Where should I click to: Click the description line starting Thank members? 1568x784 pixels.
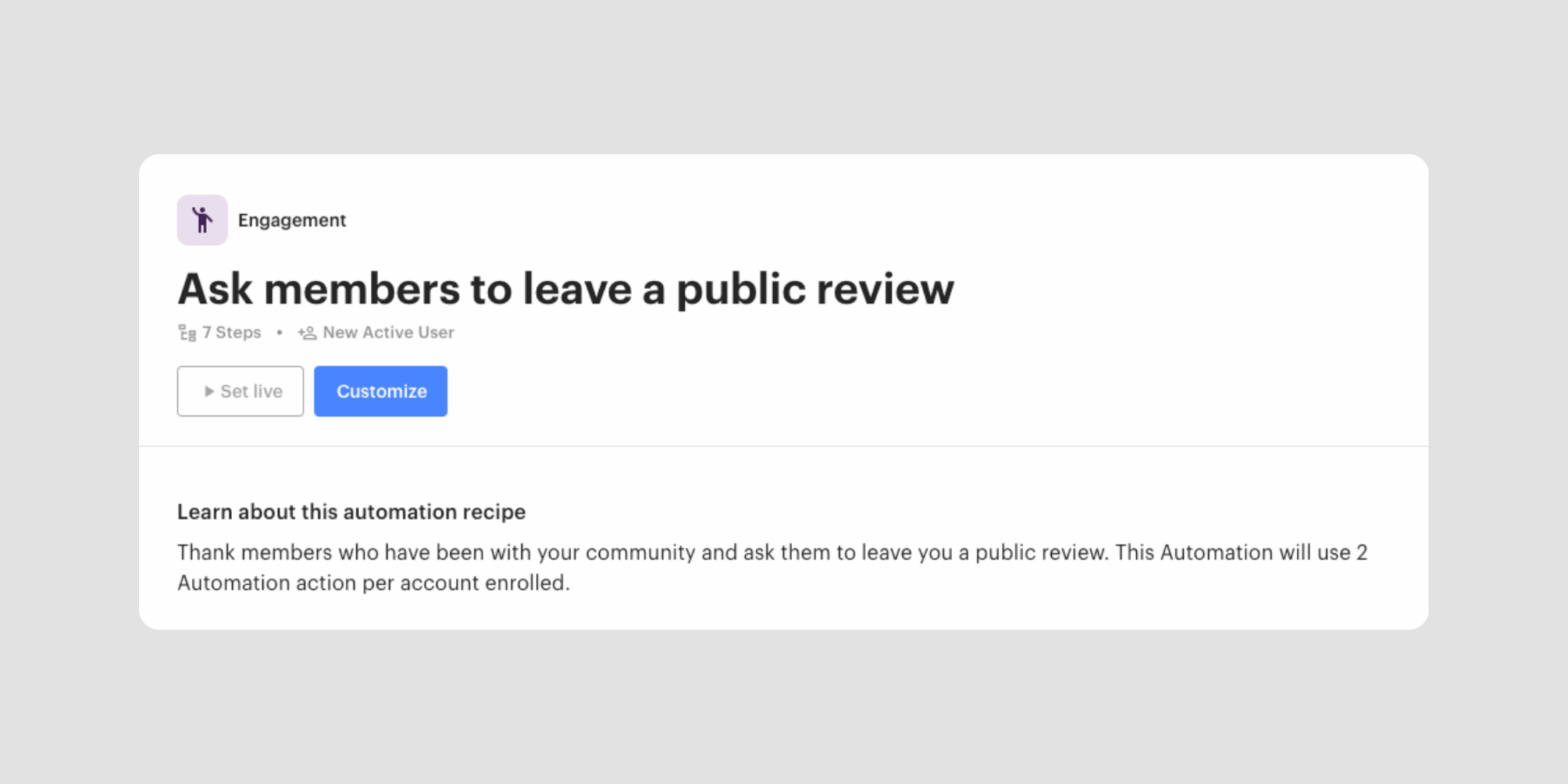tap(772, 552)
